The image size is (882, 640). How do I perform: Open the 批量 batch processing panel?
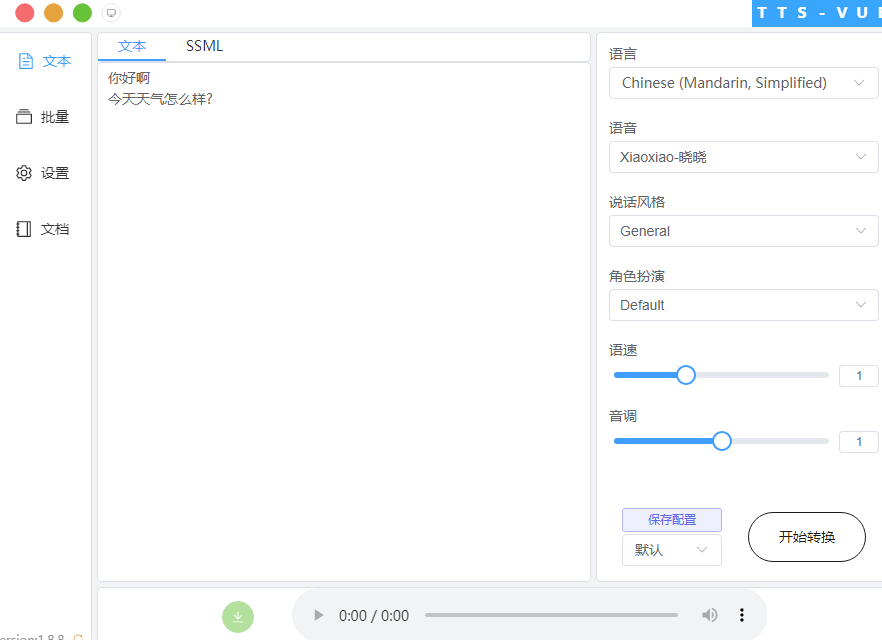pyautogui.click(x=44, y=116)
